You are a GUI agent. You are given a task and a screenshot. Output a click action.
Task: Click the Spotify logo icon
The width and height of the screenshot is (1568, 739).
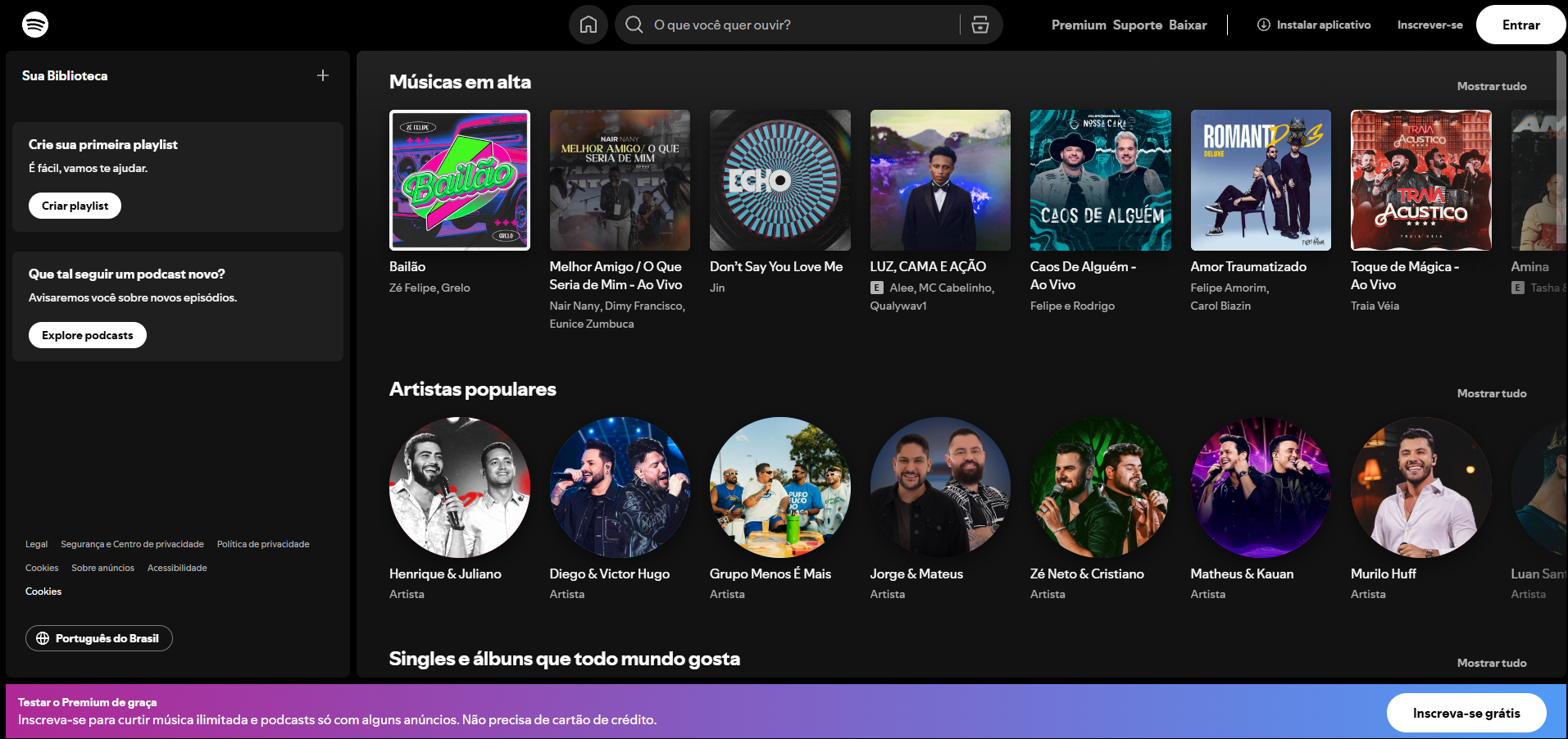point(34,25)
